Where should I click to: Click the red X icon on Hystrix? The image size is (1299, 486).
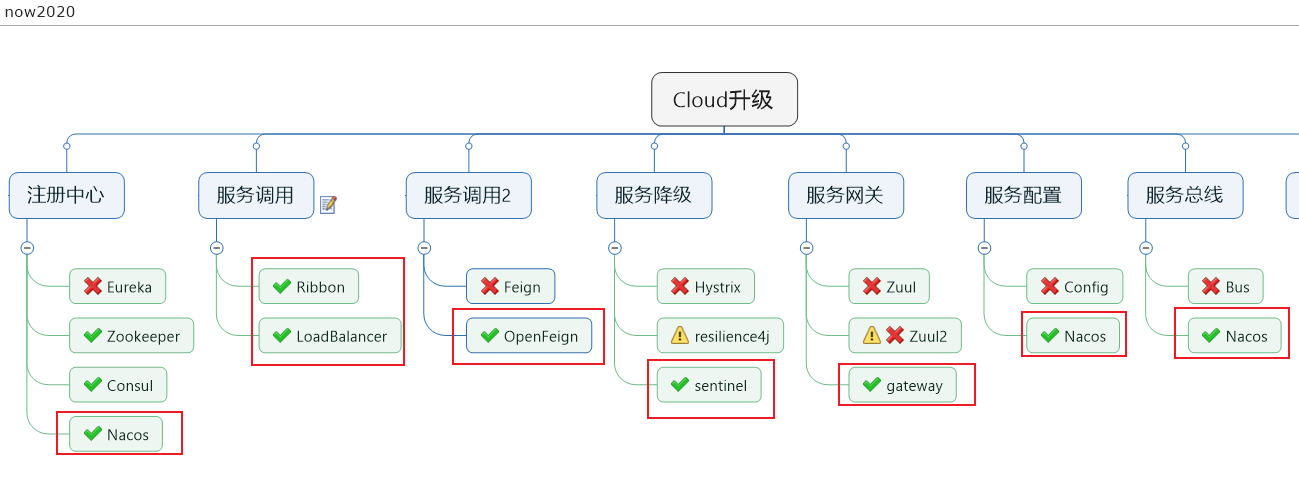[681, 287]
